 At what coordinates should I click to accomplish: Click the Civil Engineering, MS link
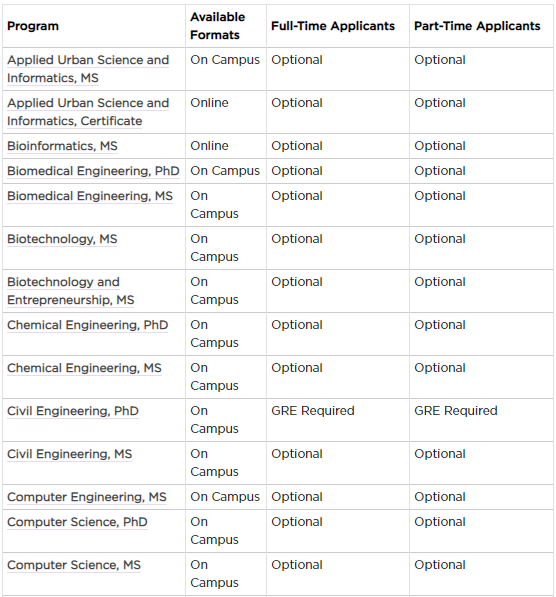pyautogui.click(x=69, y=454)
